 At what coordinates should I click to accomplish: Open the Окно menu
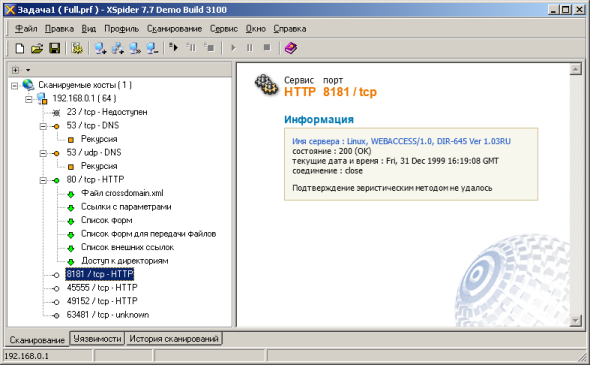click(255, 29)
